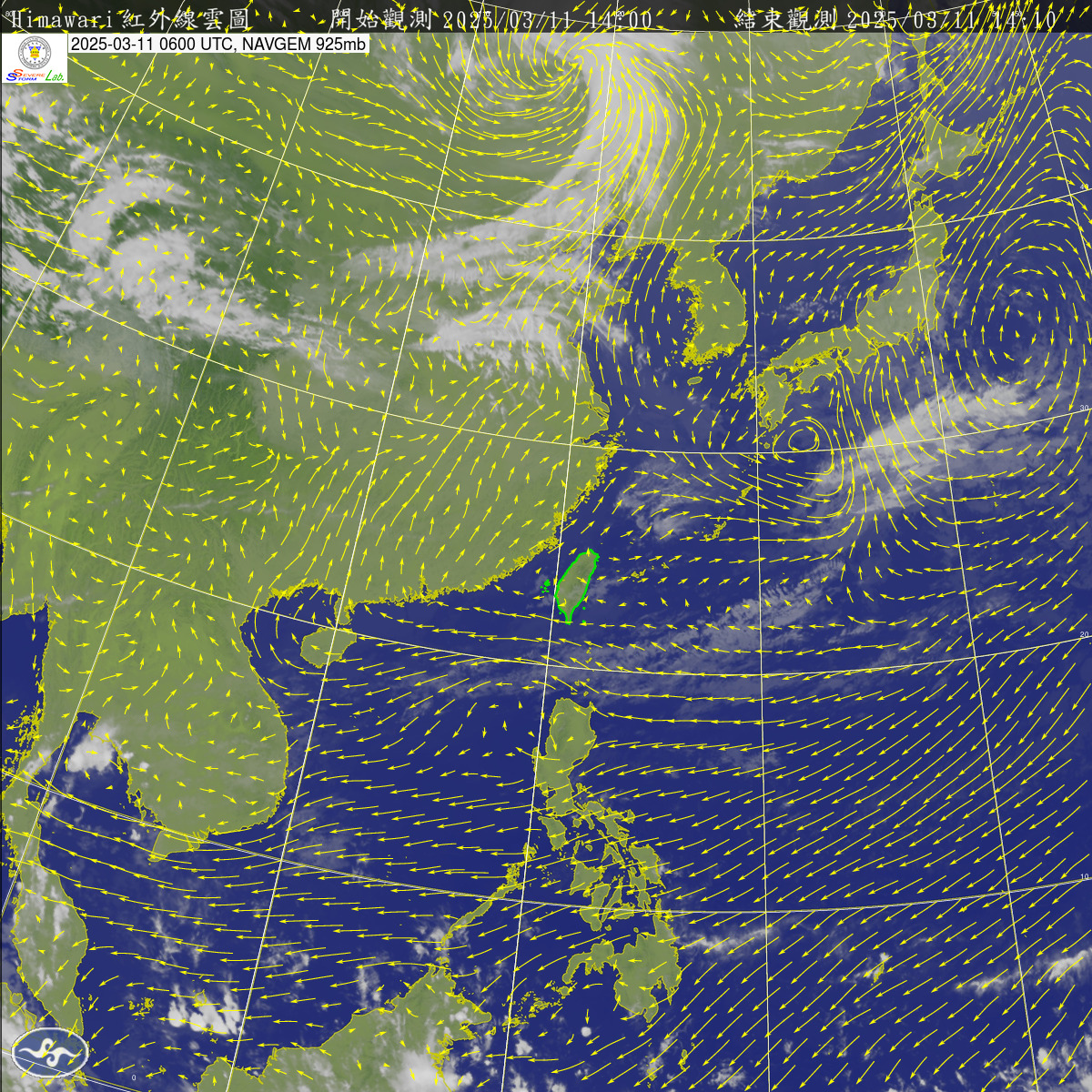The width and height of the screenshot is (1092, 1092).
Task: Click the Central Weather Administration oval logo
Action: pos(50,1053)
